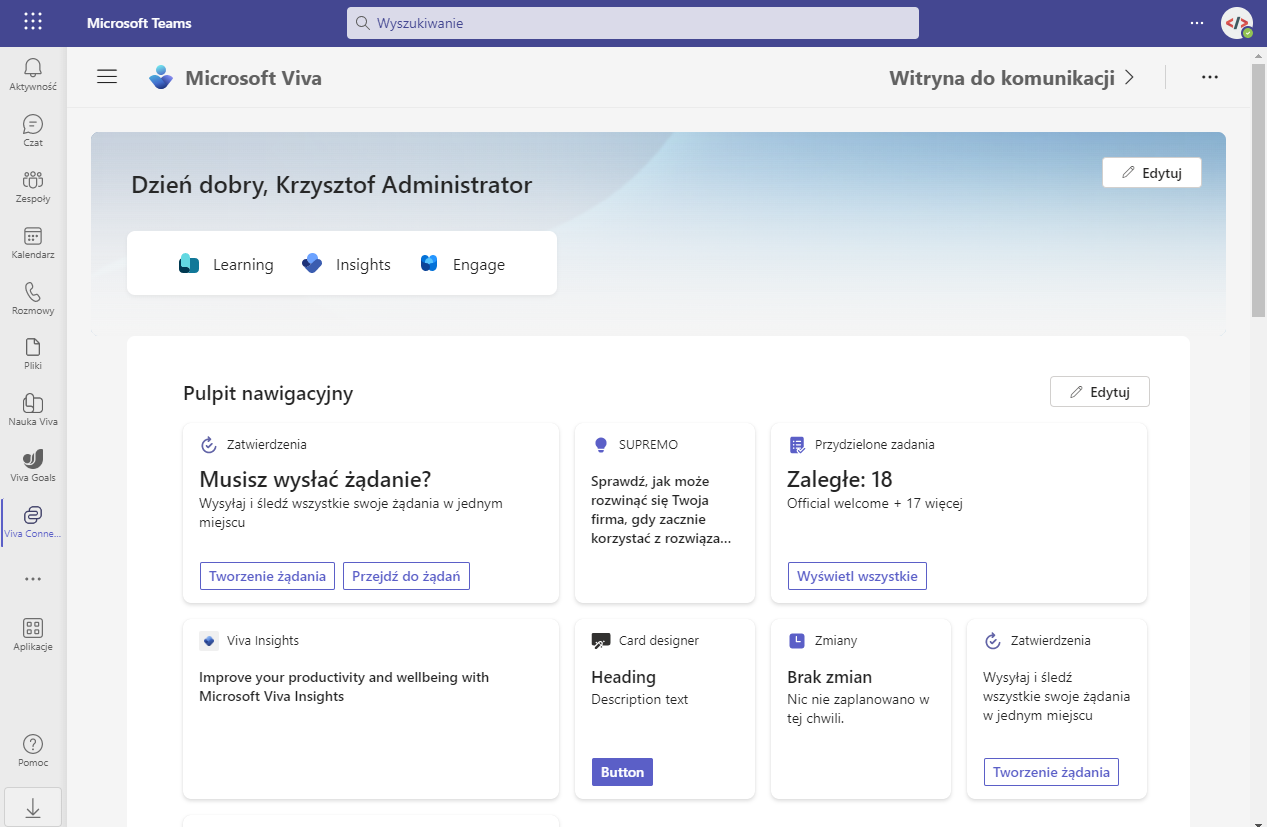The image size is (1267, 827).
Task: Open Teams settings and more ellipsis
Action: point(1197,22)
